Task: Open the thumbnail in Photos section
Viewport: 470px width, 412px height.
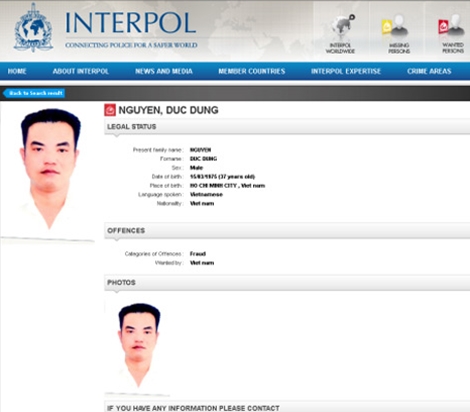Action: 138,347
